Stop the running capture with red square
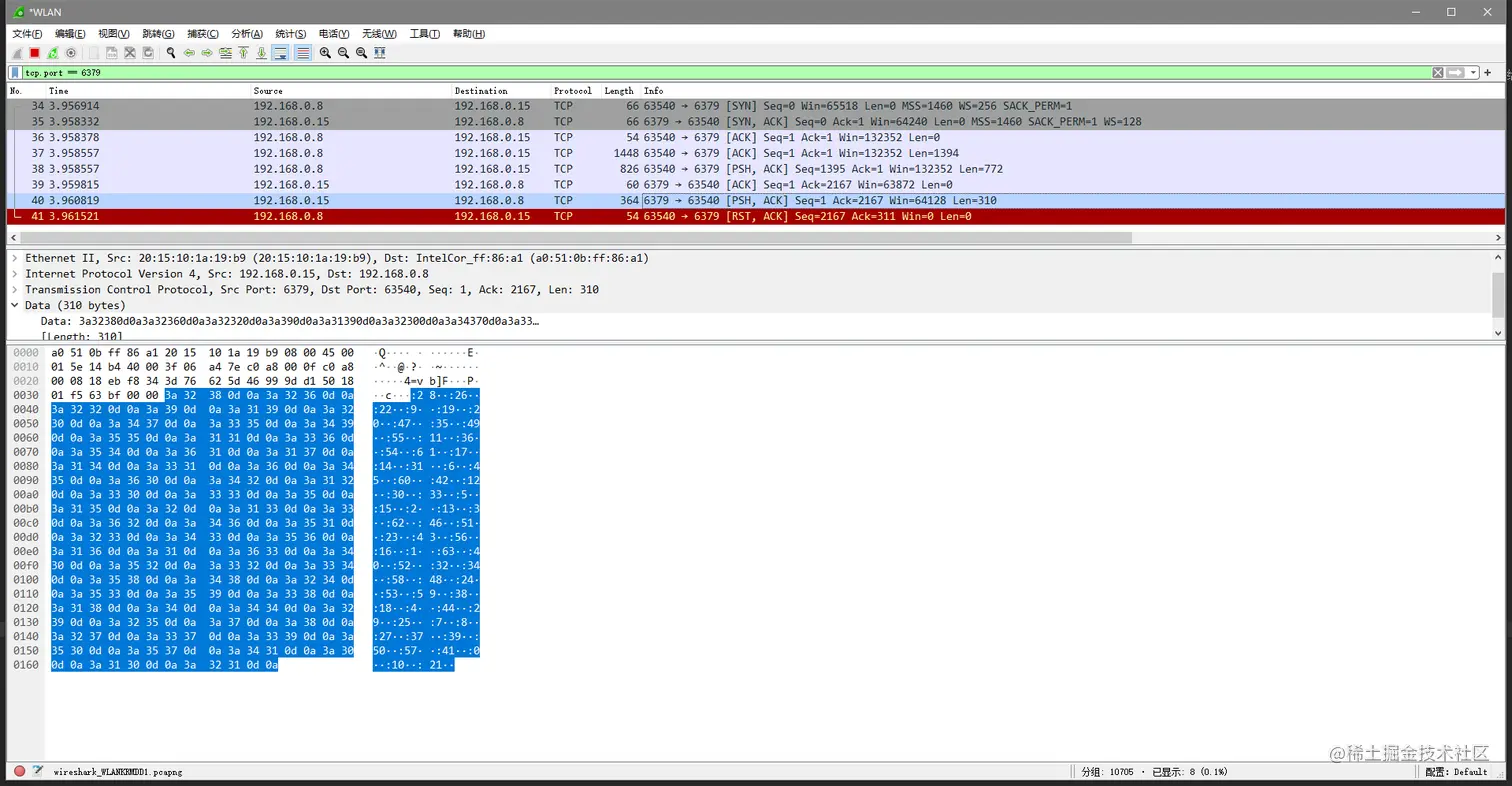The width and height of the screenshot is (1512, 786). [34, 53]
